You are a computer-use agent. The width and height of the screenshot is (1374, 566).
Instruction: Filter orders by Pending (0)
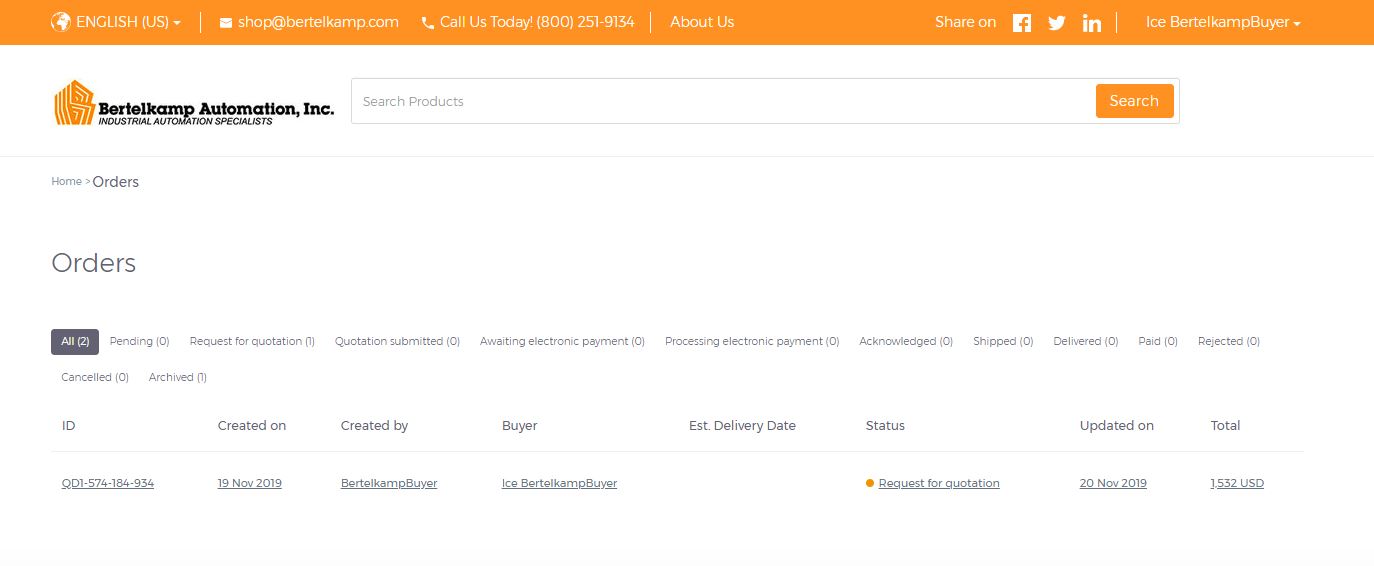139,341
